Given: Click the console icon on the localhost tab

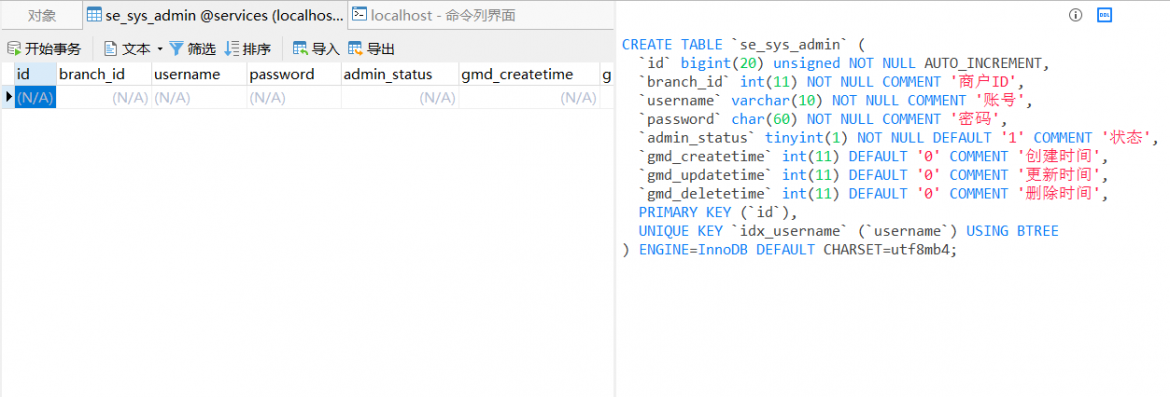Looking at the screenshot, I should (x=360, y=13).
